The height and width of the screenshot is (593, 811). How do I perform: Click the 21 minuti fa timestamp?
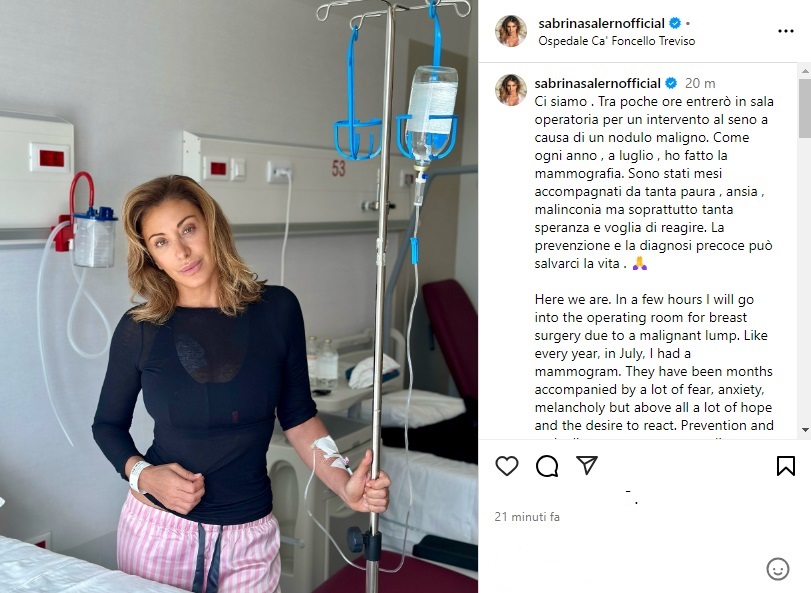click(x=527, y=516)
